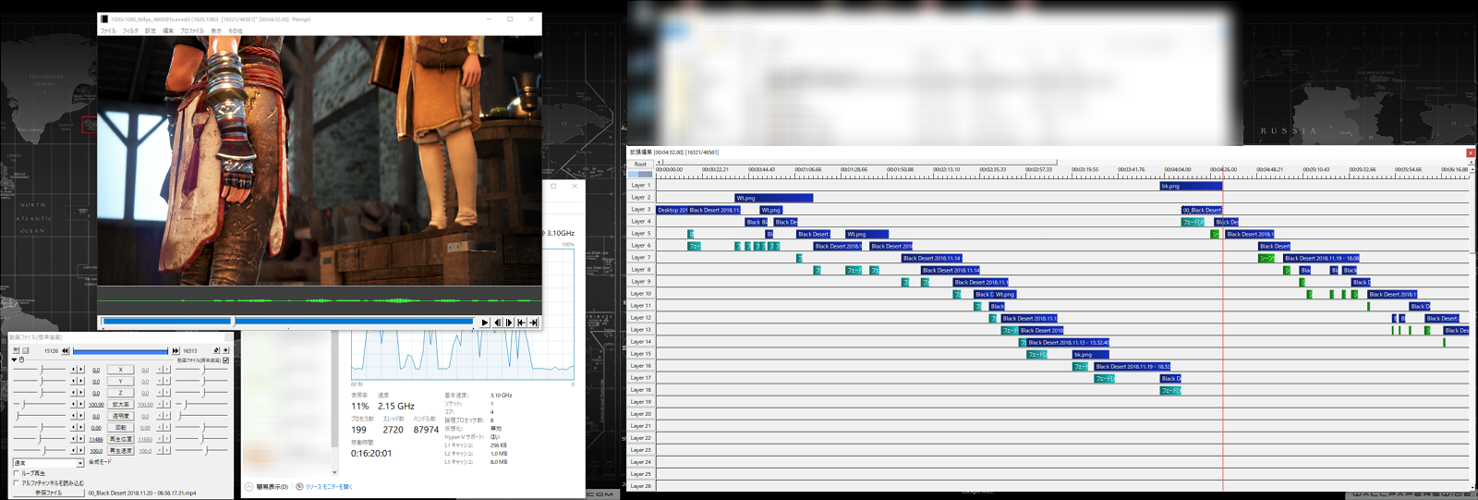The image size is (1478, 500).
Task: Decrease X value with left arrow stepper
Action: tap(73, 370)
